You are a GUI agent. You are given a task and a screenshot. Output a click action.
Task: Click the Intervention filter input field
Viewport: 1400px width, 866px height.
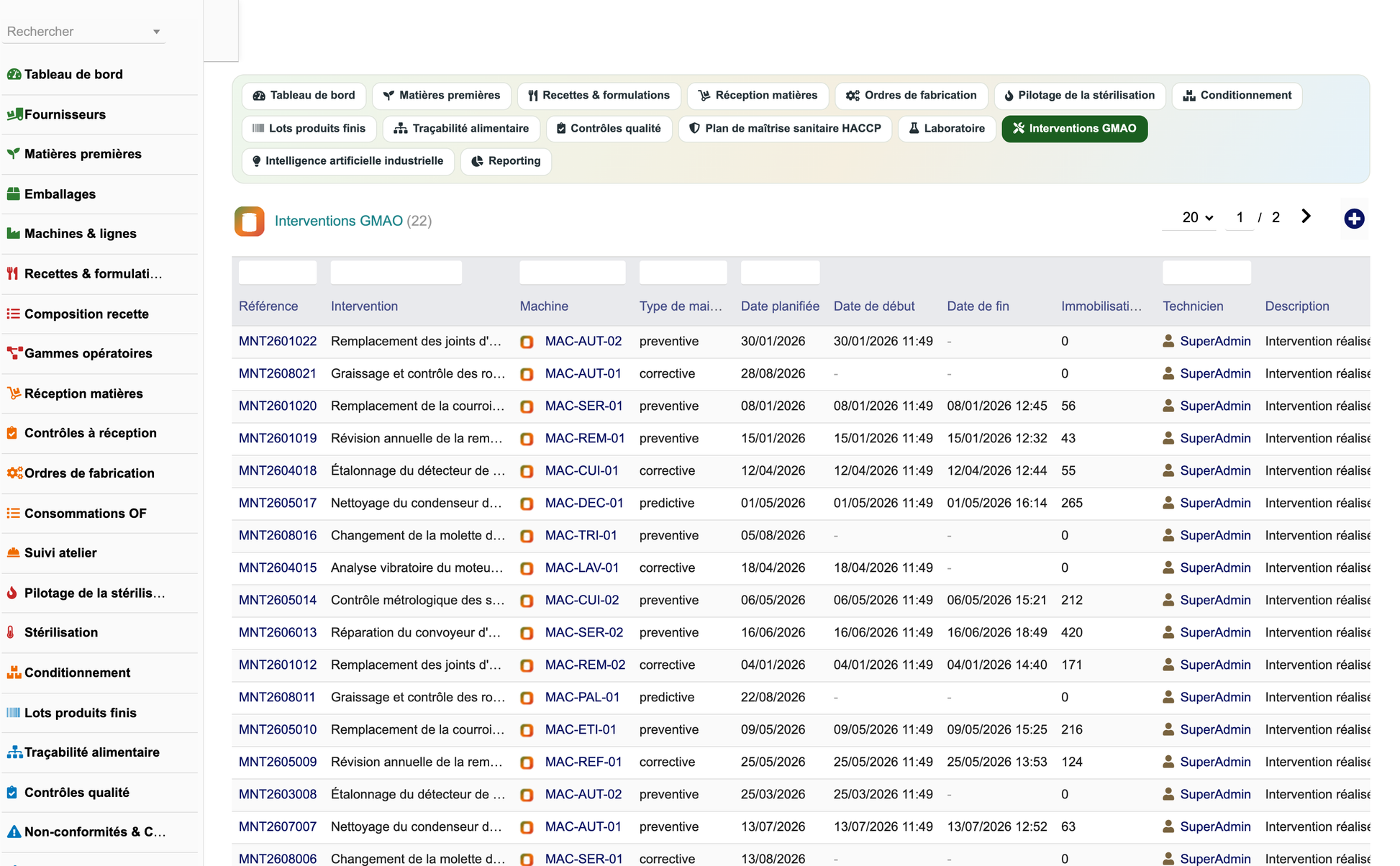pos(396,273)
